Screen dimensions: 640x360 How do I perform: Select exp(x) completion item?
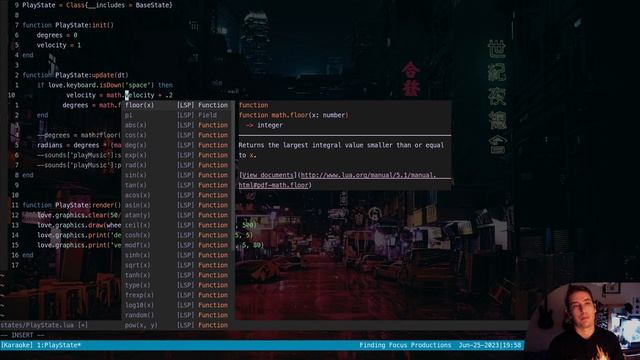click(178, 155)
